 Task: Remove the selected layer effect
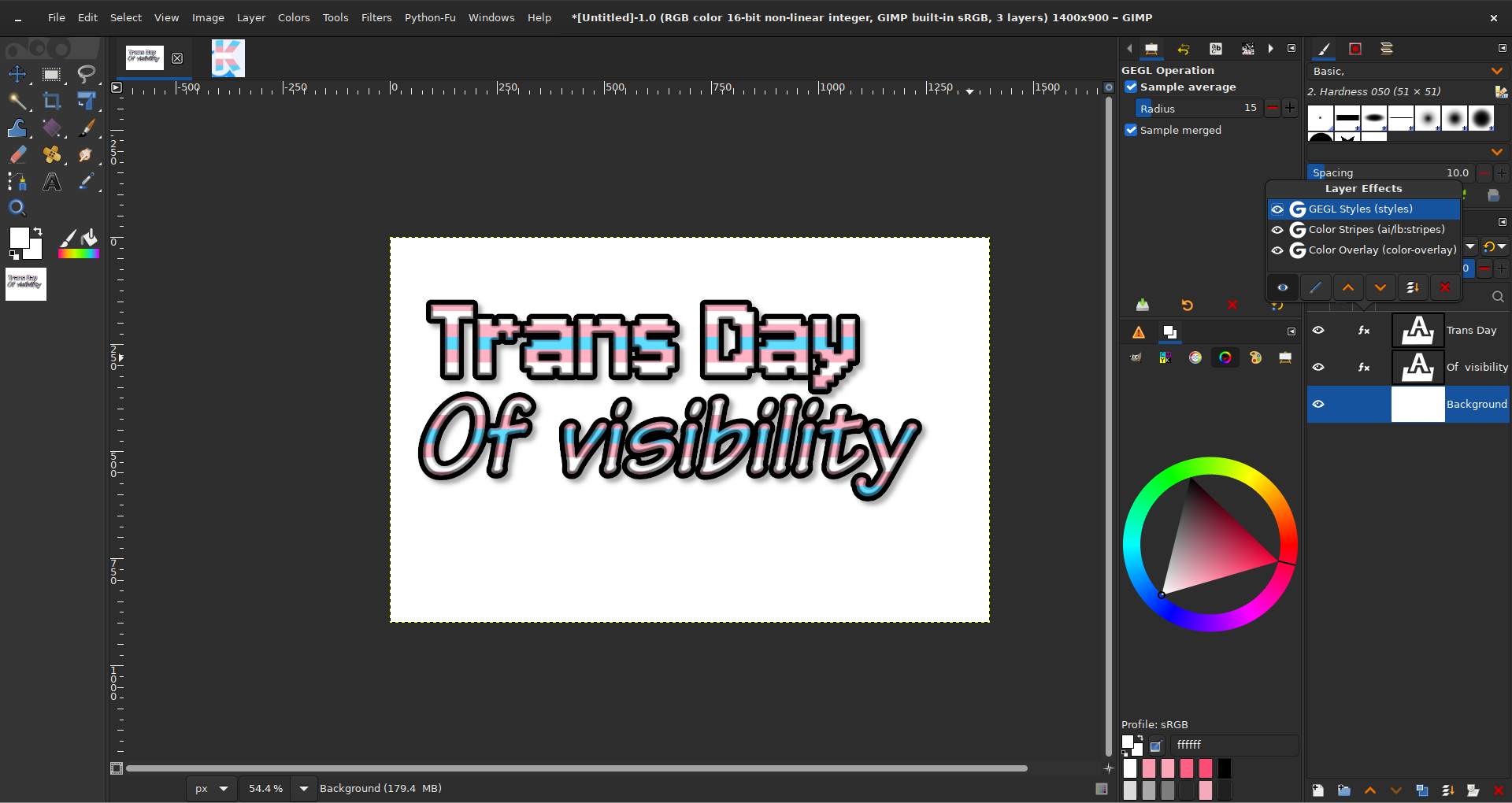[x=1445, y=287]
